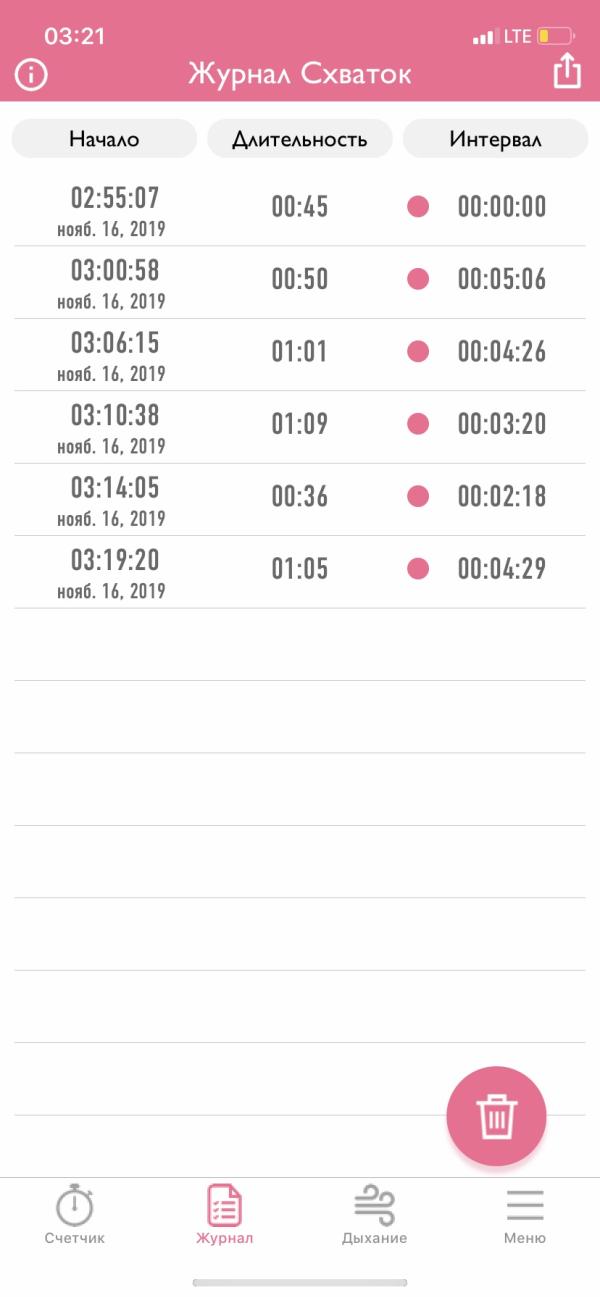Tap the battery indicator in status bar
600x1297 pixels.
pos(555,36)
